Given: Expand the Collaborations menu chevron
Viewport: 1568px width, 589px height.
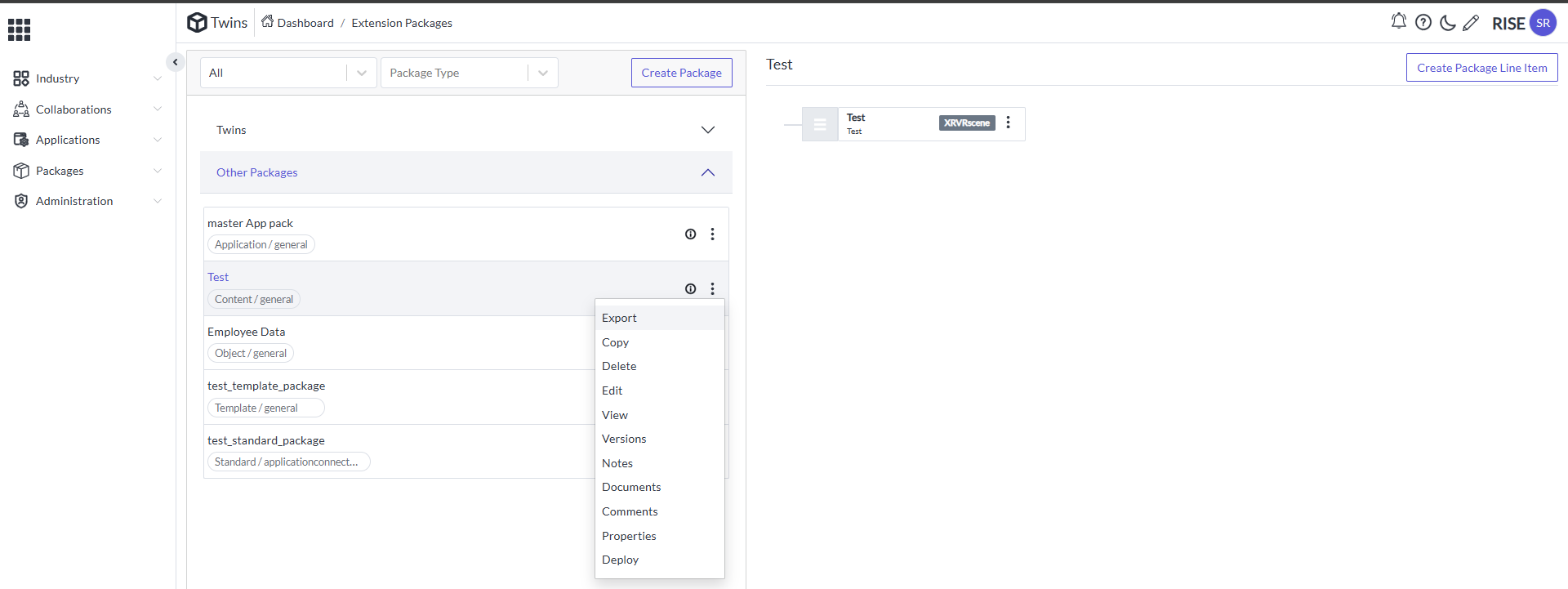Looking at the screenshot, I should click(158, 109).
